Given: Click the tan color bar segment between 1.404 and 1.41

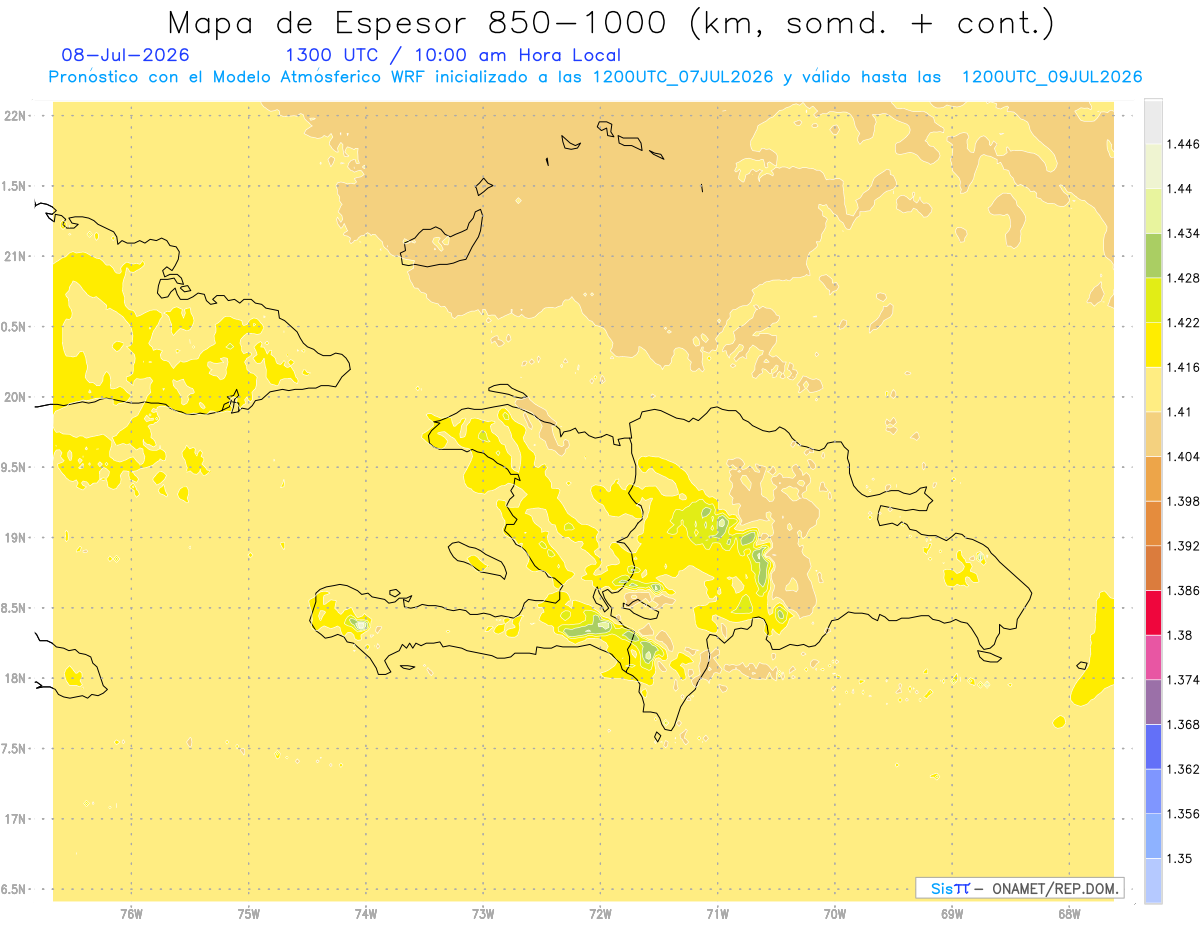Looking at the screenshot, I should tap(1153, 434).
